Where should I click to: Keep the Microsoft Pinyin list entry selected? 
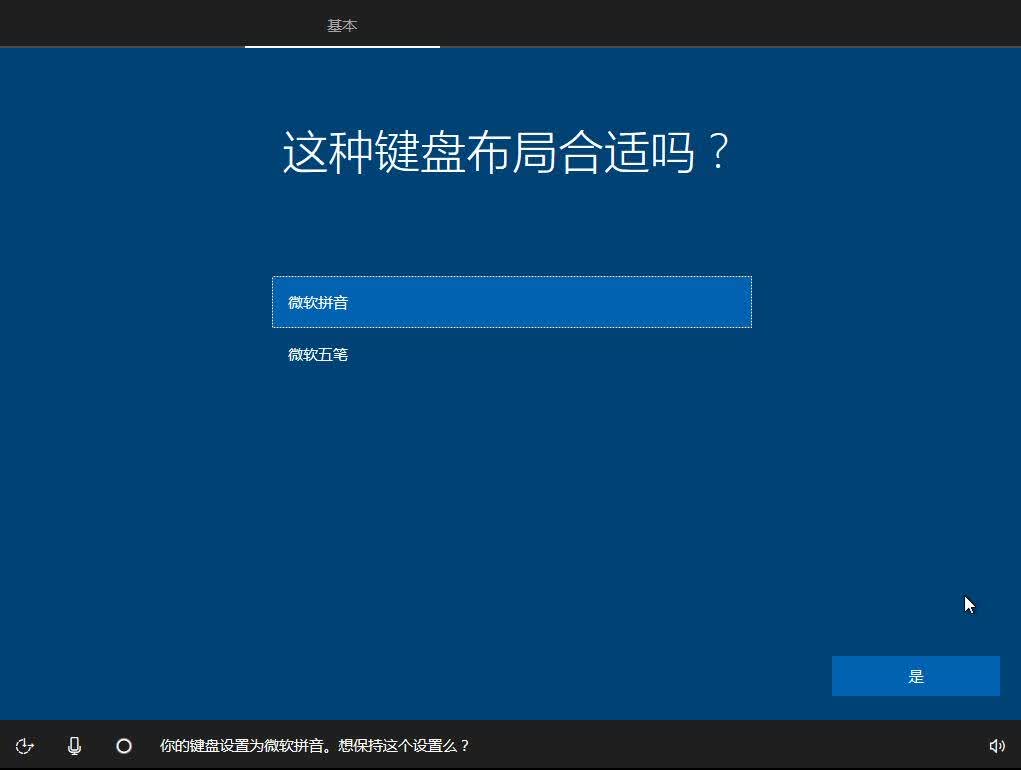[512, 302]
